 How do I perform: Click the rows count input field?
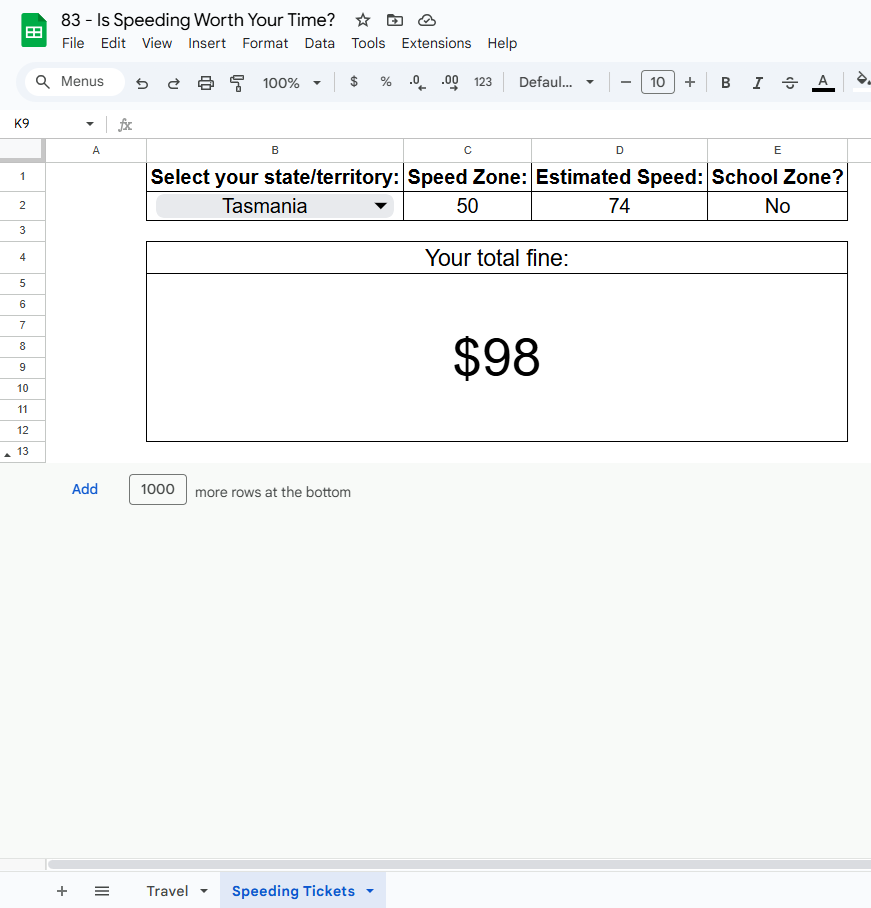(x=158, y=489)
